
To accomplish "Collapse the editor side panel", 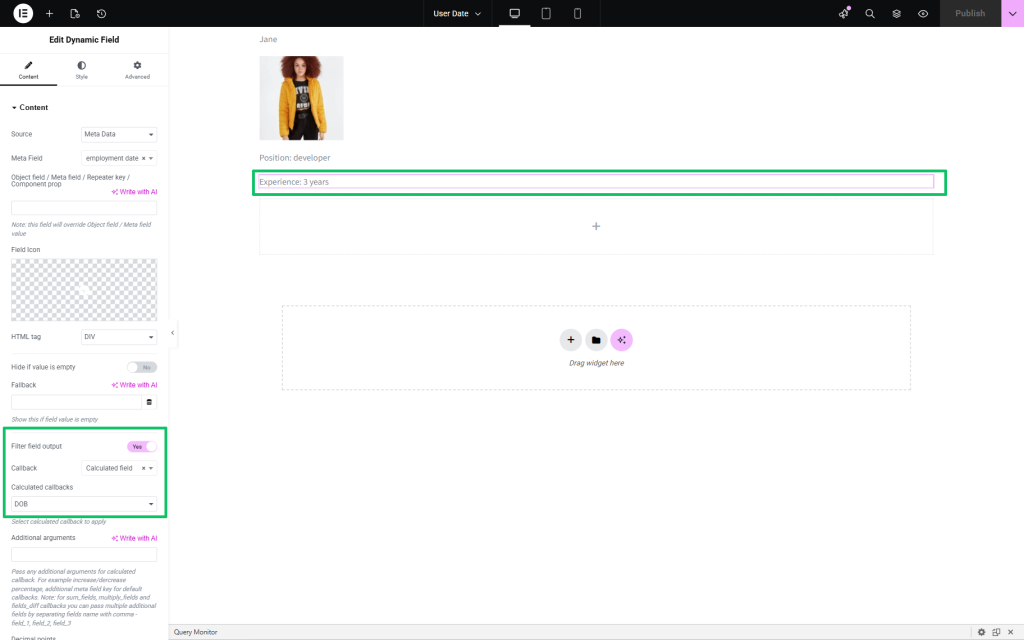I will (172, 333).
